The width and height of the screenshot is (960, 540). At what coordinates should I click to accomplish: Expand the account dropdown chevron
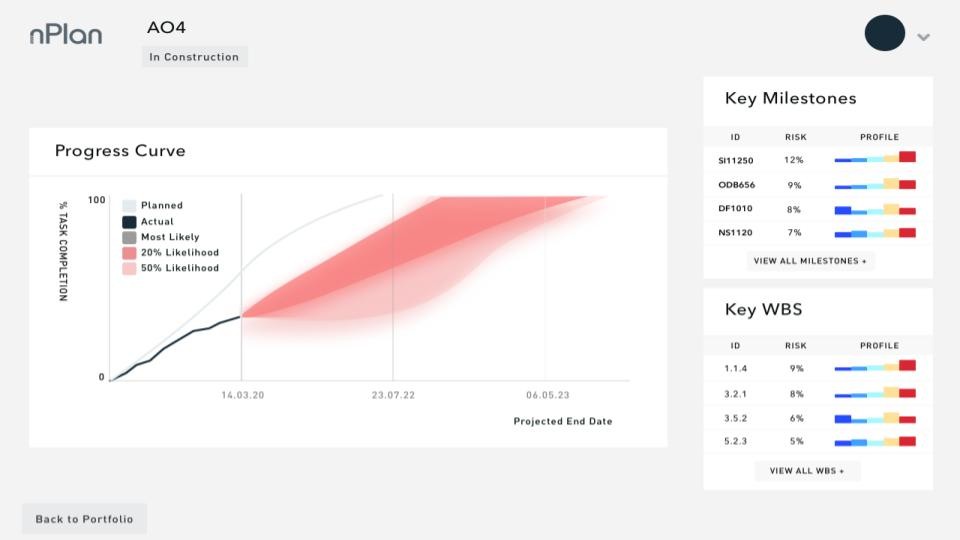pos(923,37)
